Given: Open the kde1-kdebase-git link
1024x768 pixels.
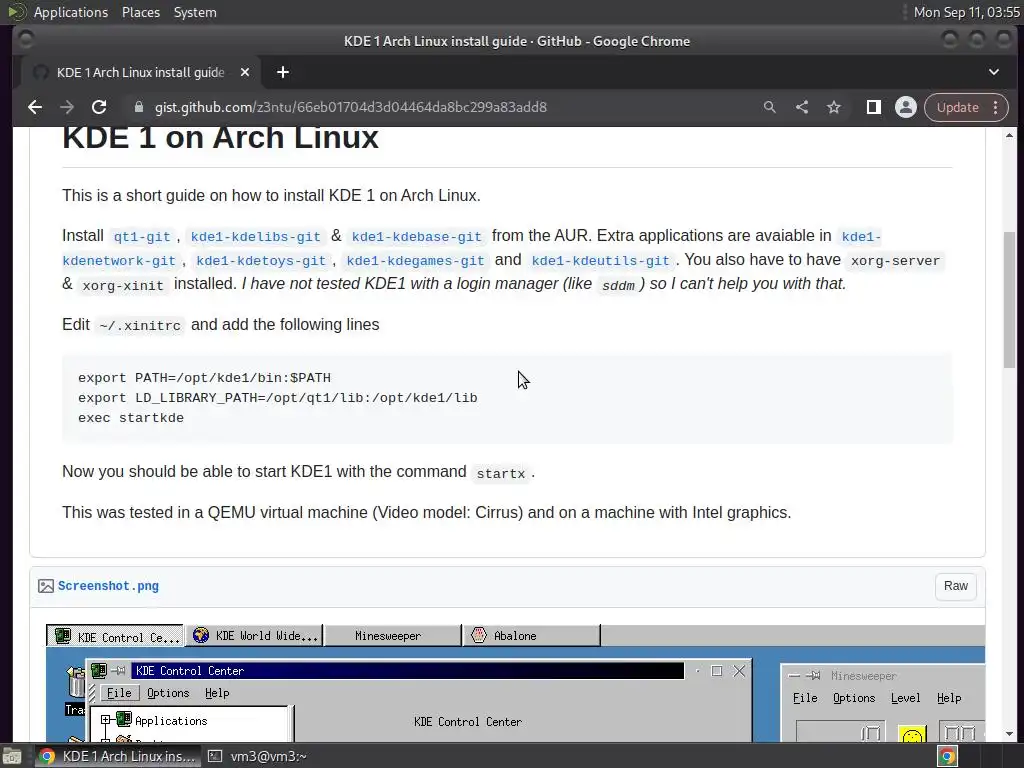Looking at the screenshot, I should [416, 236].
